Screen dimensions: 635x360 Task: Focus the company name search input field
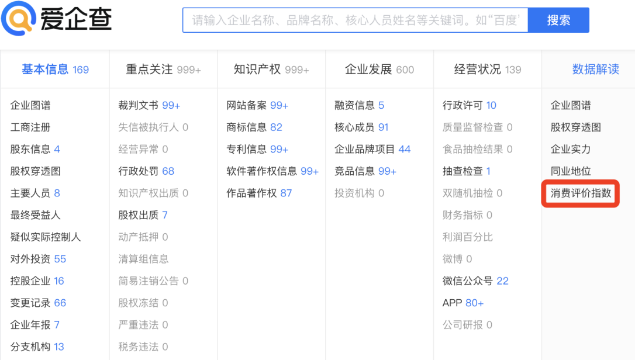pos(355,20)
